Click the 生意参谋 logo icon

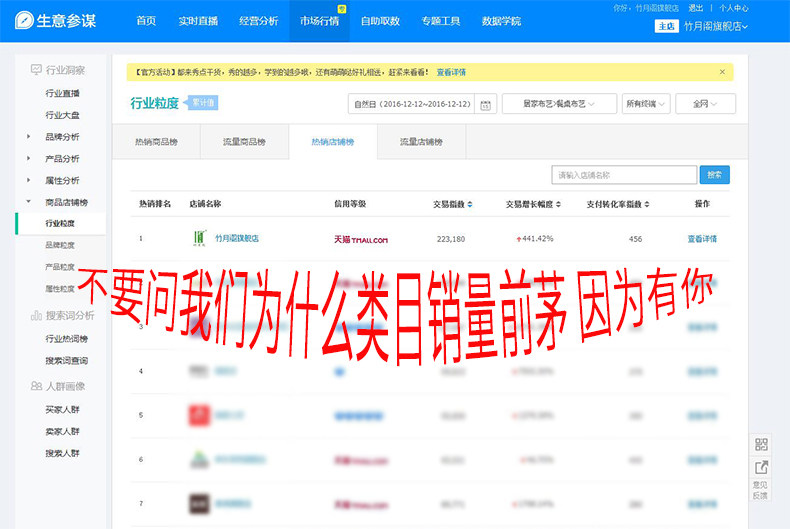[24, 21]
